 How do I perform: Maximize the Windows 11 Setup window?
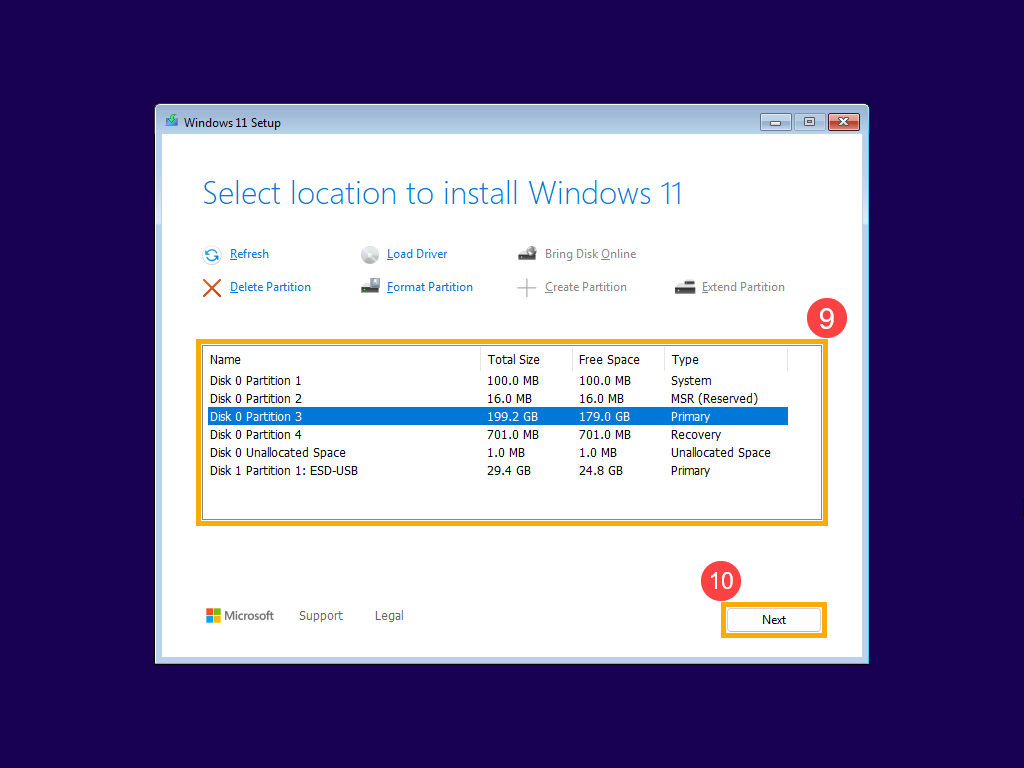click(x=809, y=122)
